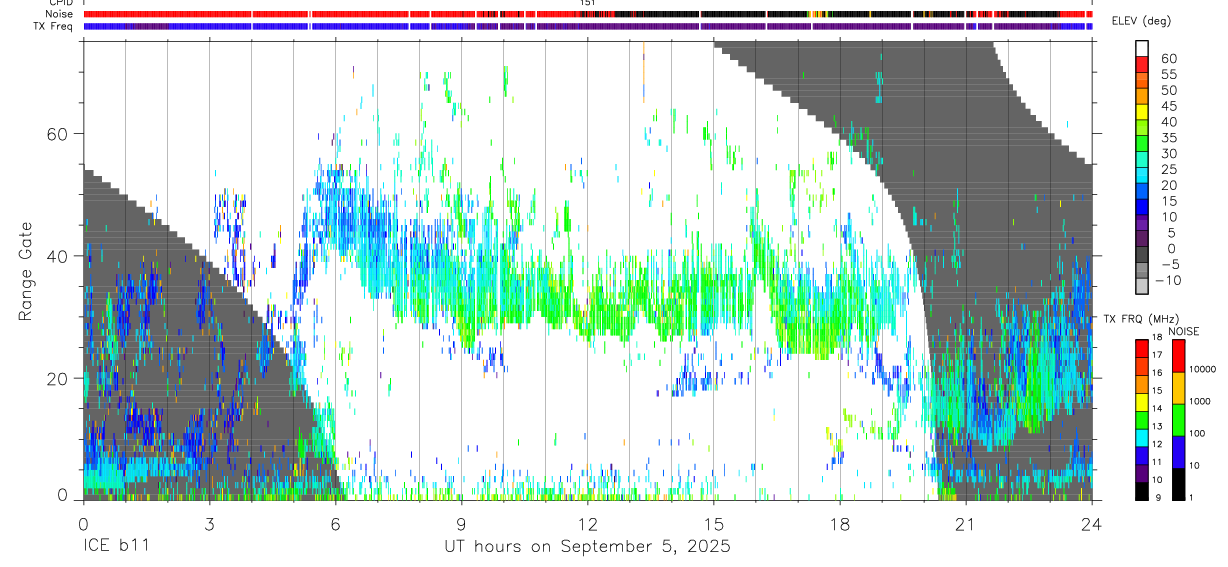Viewport: 1228px width, 567px height.
Task: Click the "18" hour tick label on time axis
Action: point(840,523)
